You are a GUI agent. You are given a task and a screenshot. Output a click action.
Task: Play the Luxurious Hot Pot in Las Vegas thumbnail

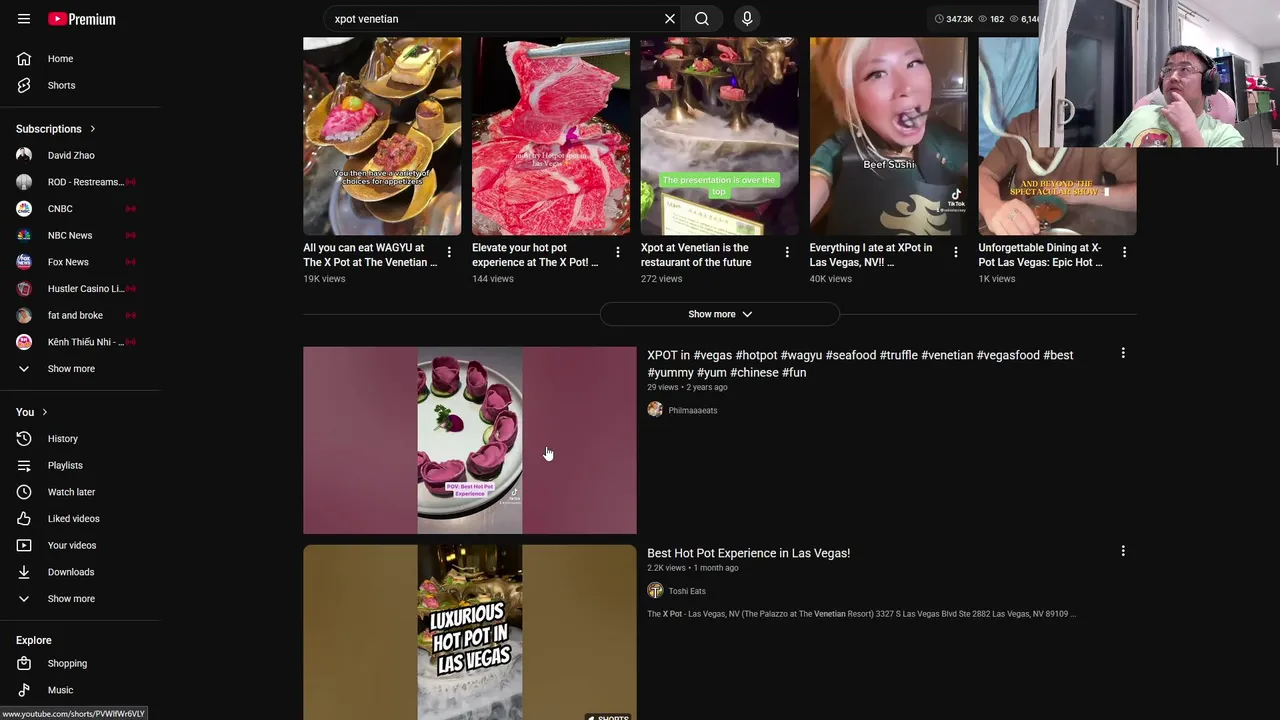click(470, 632)
